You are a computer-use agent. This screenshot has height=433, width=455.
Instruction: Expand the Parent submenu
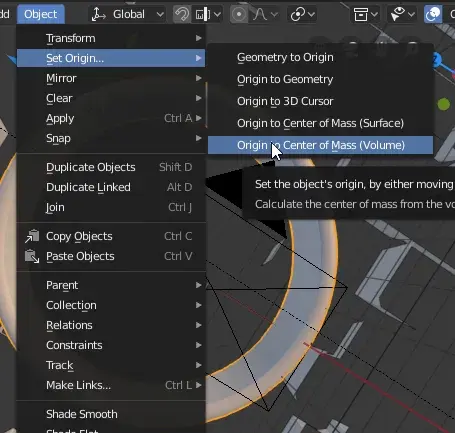click(111, 285)
